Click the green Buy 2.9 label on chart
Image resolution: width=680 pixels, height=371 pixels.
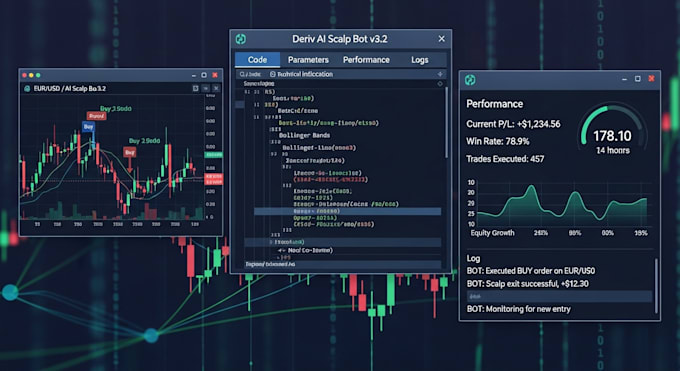coord(144,141)
